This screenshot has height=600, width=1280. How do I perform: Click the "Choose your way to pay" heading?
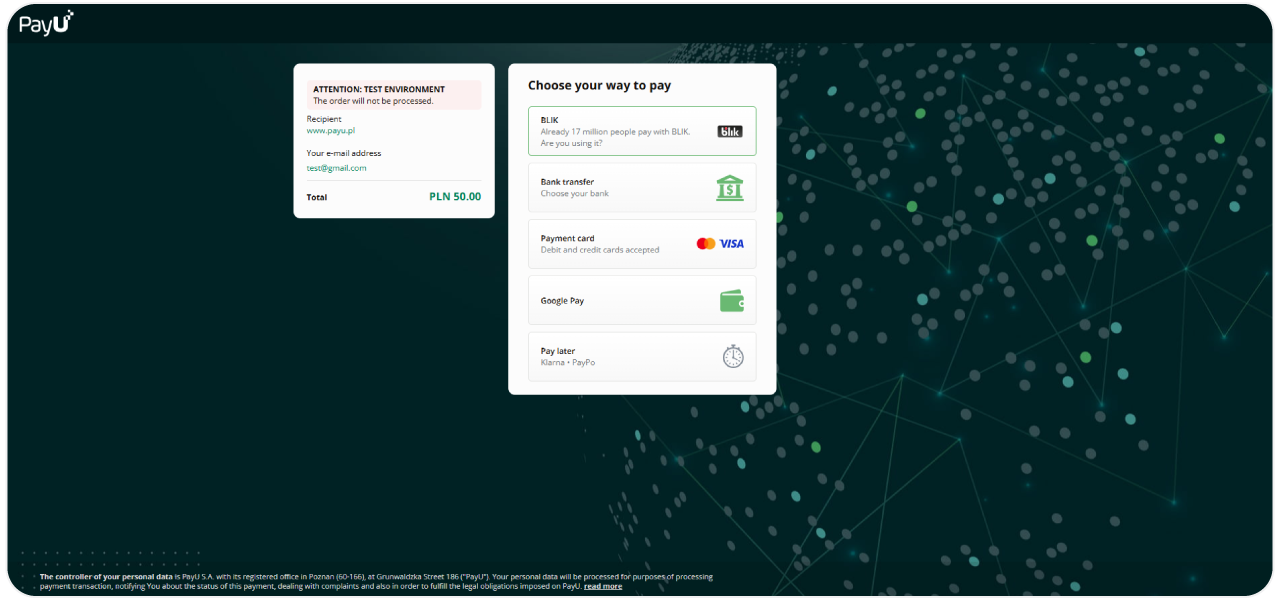[x=599, y=86]
